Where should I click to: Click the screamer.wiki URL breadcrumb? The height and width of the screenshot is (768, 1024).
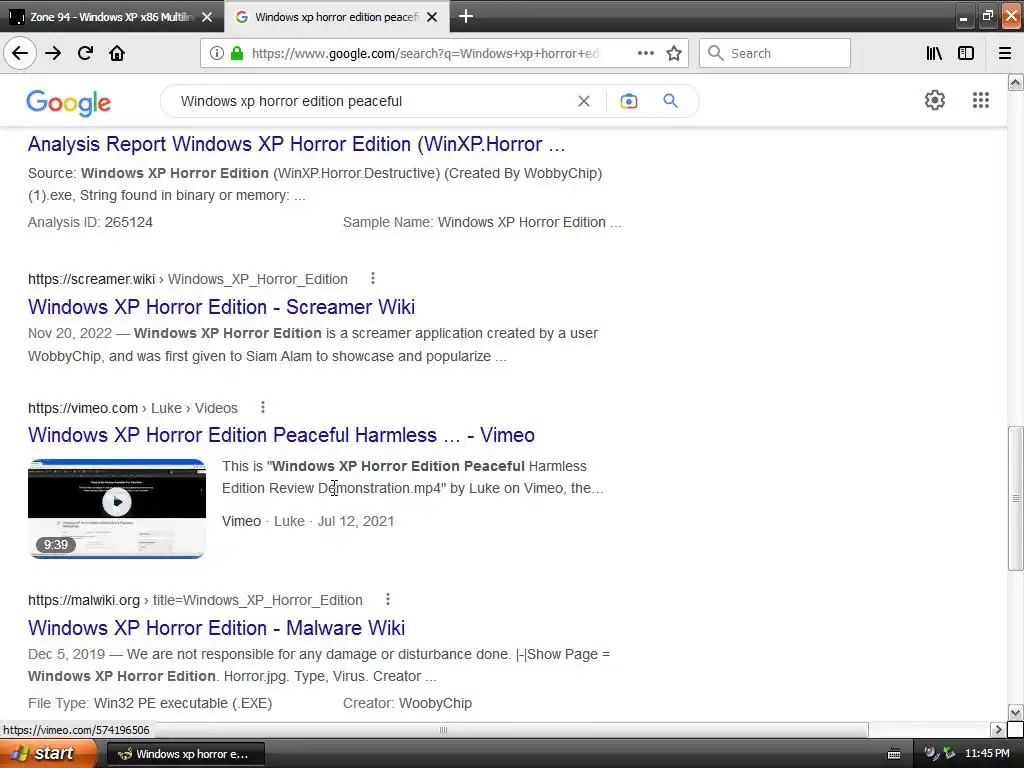click(187, 279)
